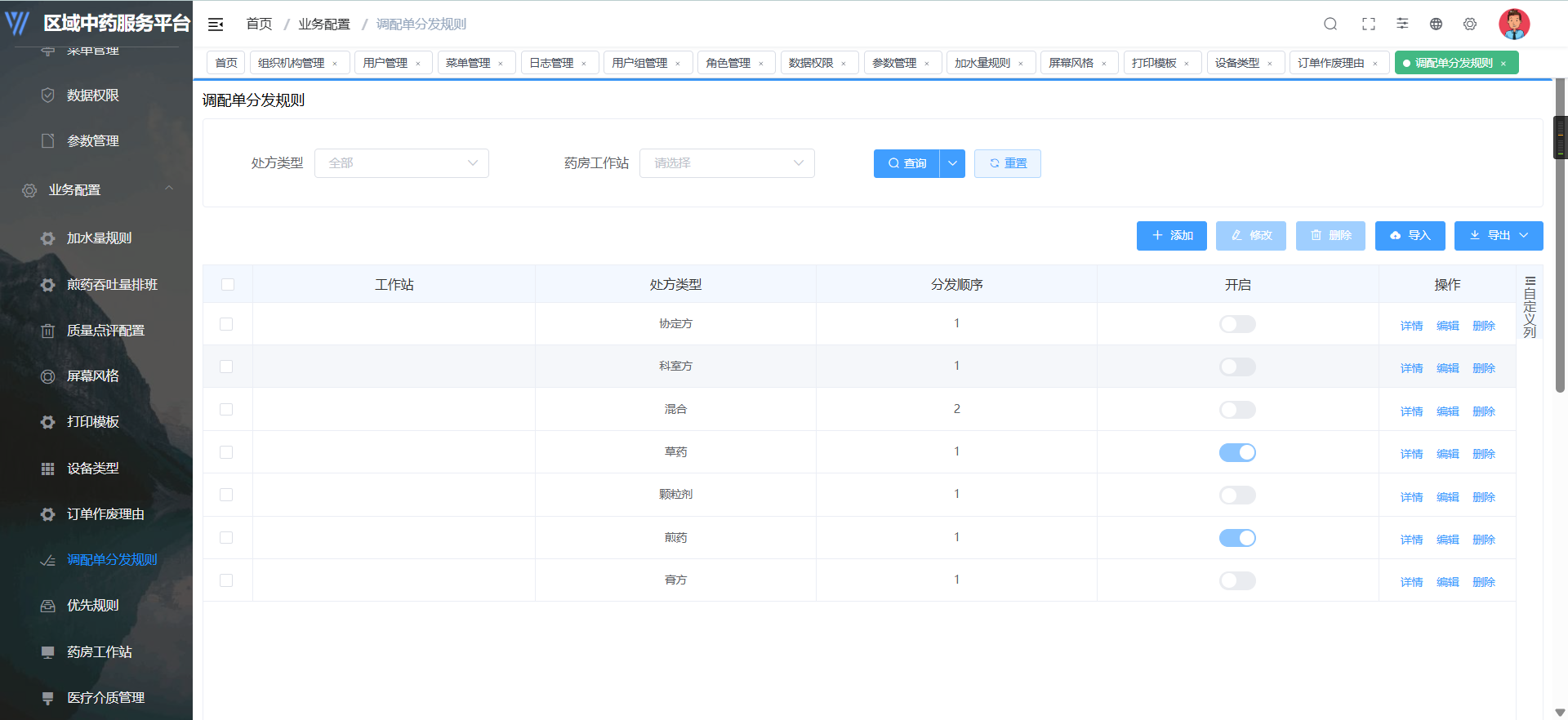Click 编辑 for the 颗粒剂 row
This screenshot has height=720, width=1568.
tap(1447, 497)
